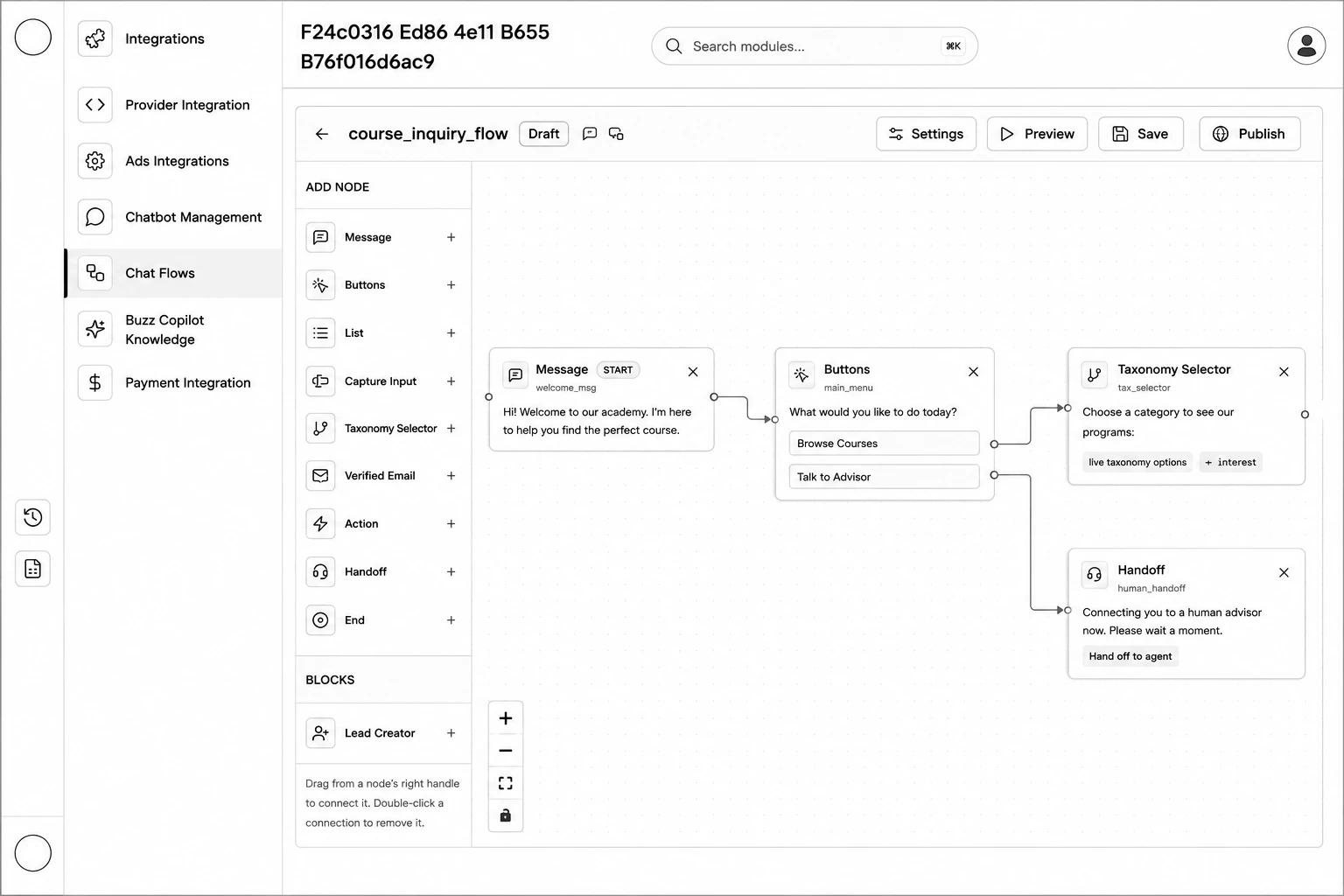
Task: Click the Draft status badge
Action: (544, 134)
